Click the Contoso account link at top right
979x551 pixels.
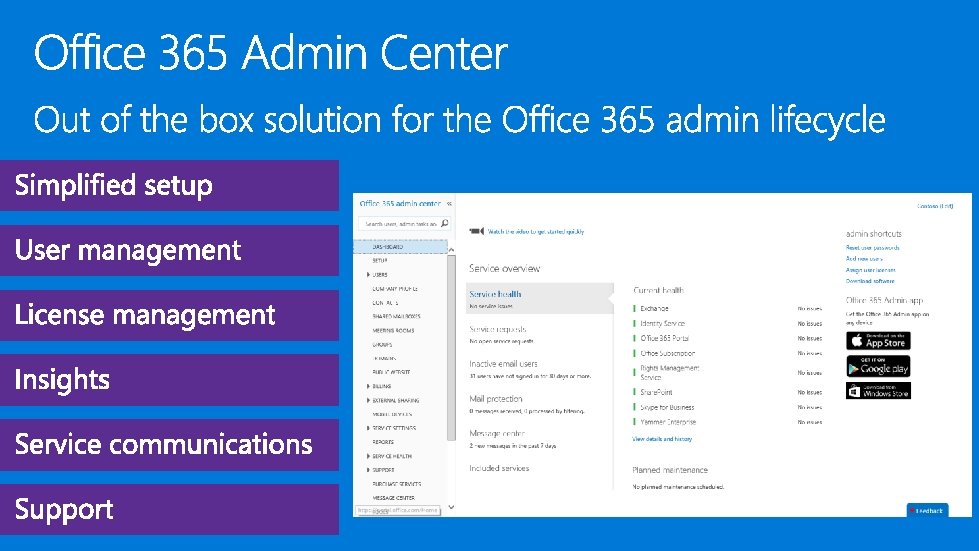(x=935, y=206)
